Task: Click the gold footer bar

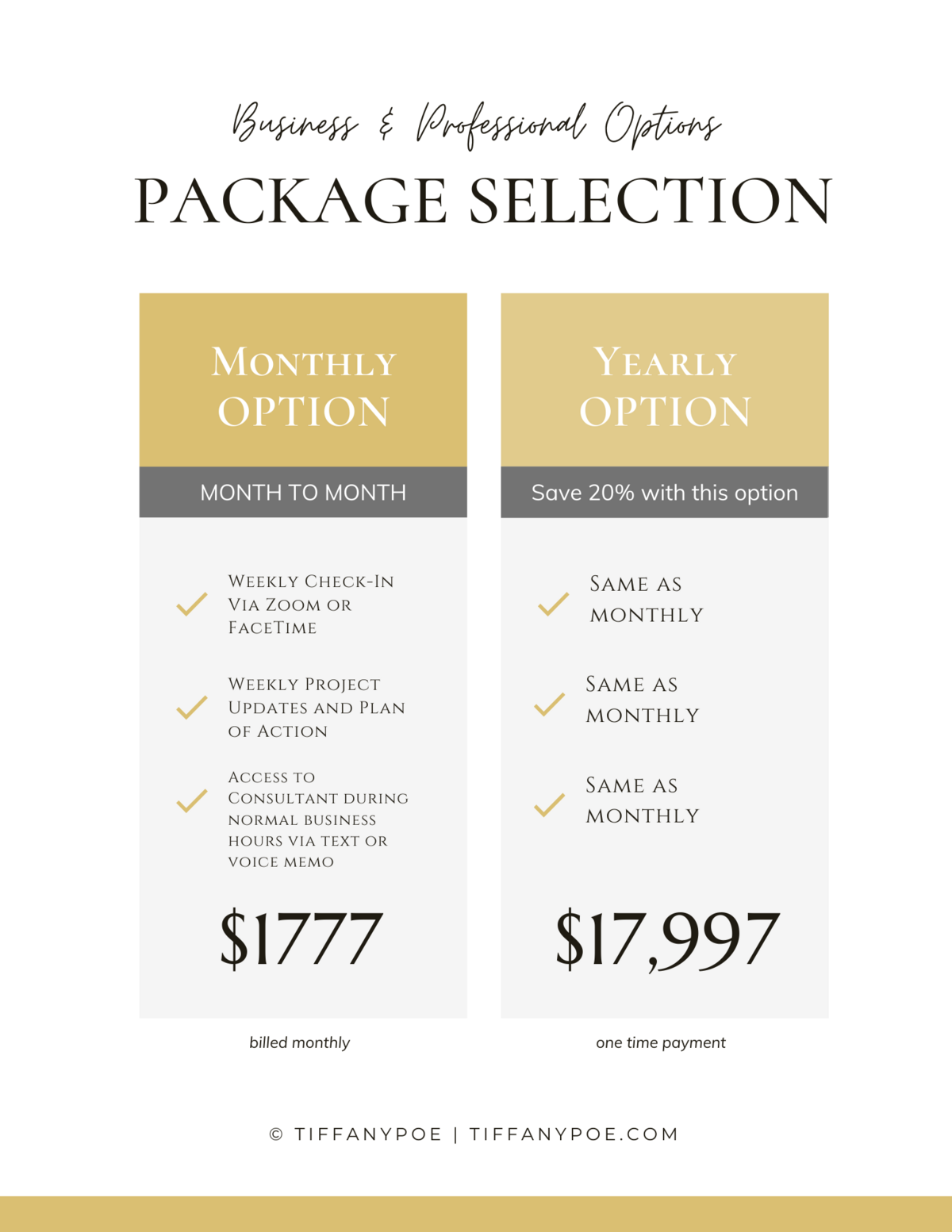Action: (x=476, y=1214)
